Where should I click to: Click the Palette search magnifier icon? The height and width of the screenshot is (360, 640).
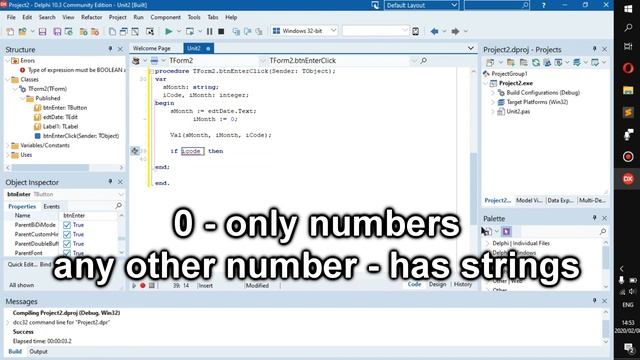(x=602, y=231)
